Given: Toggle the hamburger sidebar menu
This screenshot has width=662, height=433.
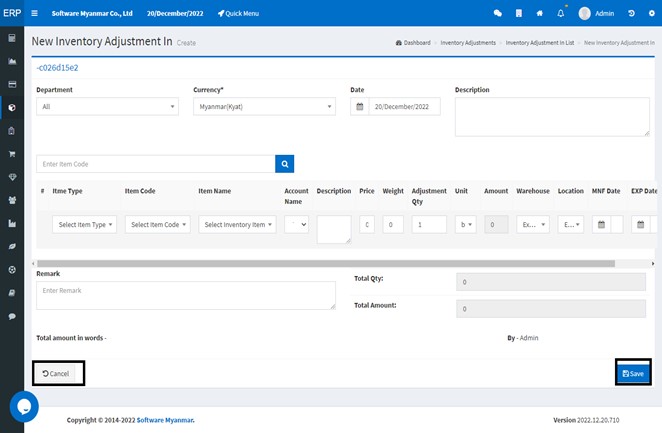Looking at the screenshot, I should (35, 13).
